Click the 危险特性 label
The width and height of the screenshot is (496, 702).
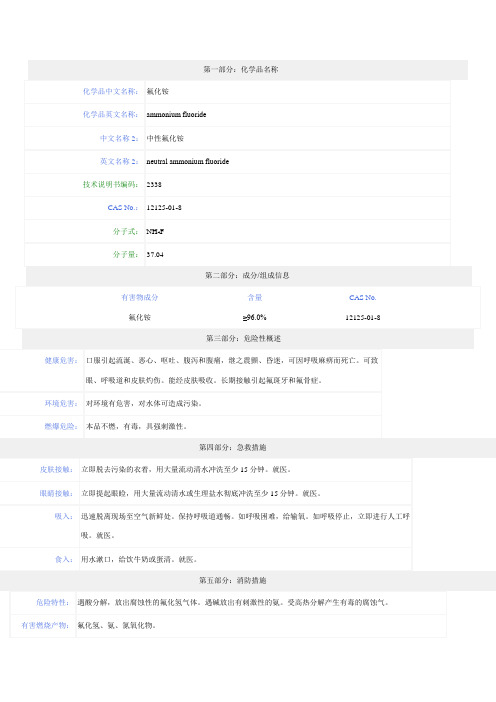[53, 603]
